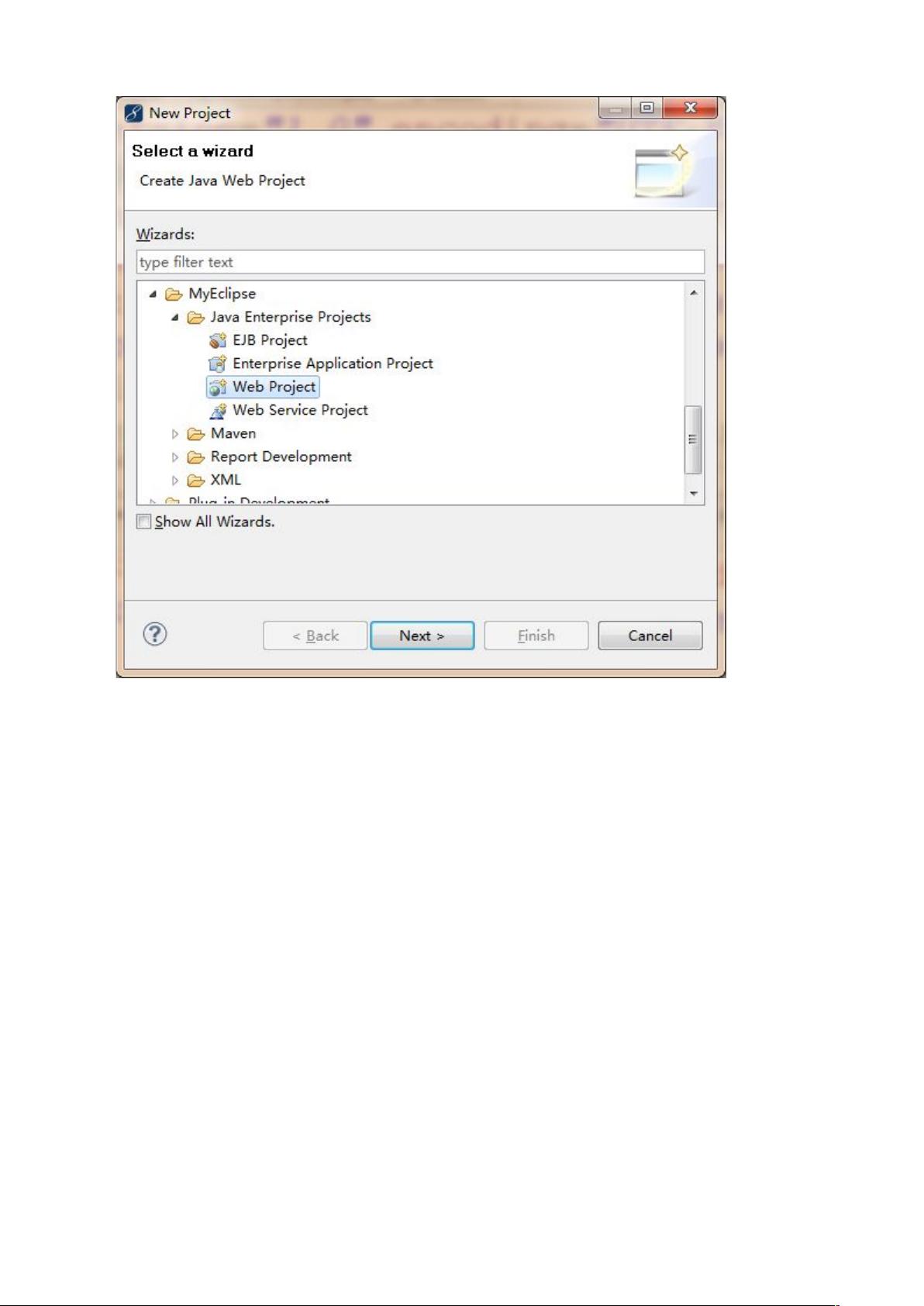
Task: Focus the type filter text field
Action: 420,262
